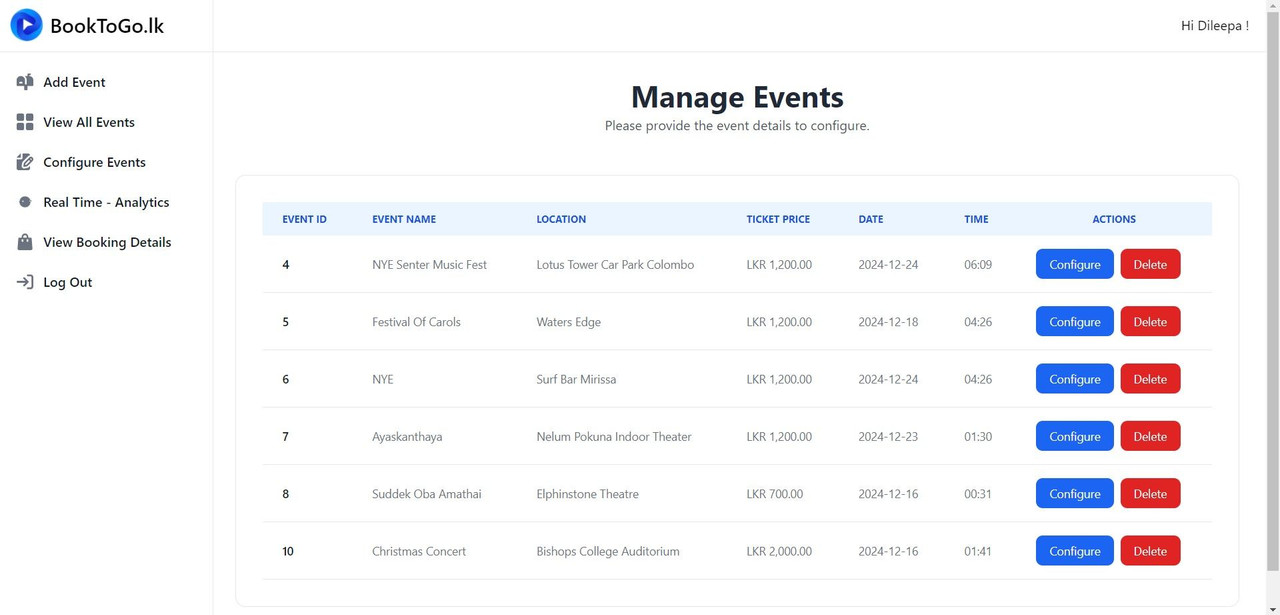Configure the NYE Senter Music Fest event
The width and height of the screenshot is (1280, 615).
coord(1074,264)
